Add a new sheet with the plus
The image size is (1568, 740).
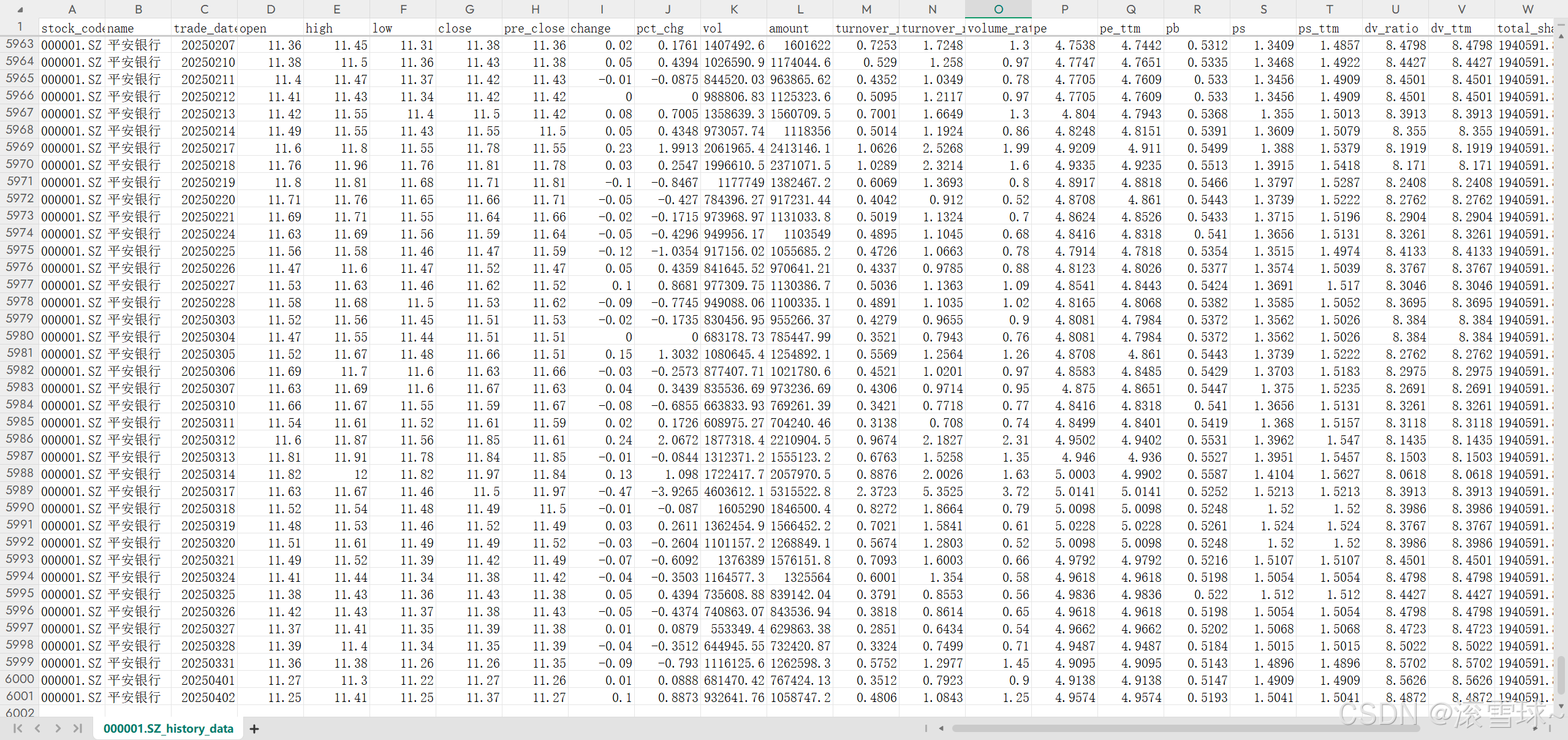coord(254,728)
